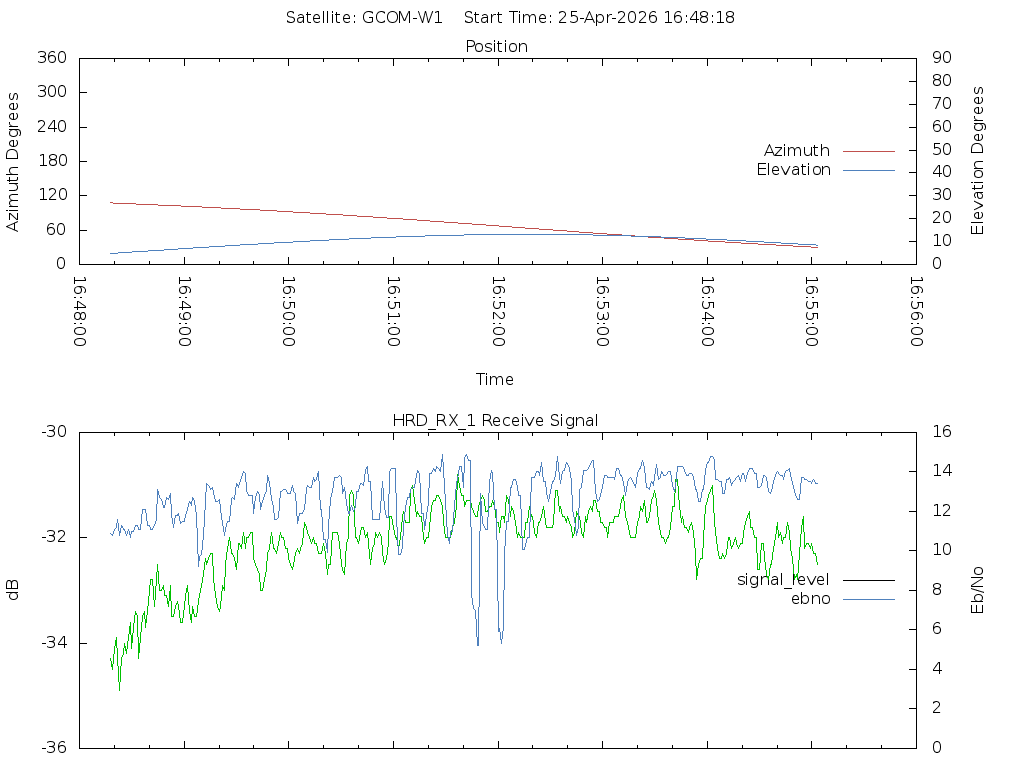Click the Eb/No right axis label

click(x=978, y=590)
